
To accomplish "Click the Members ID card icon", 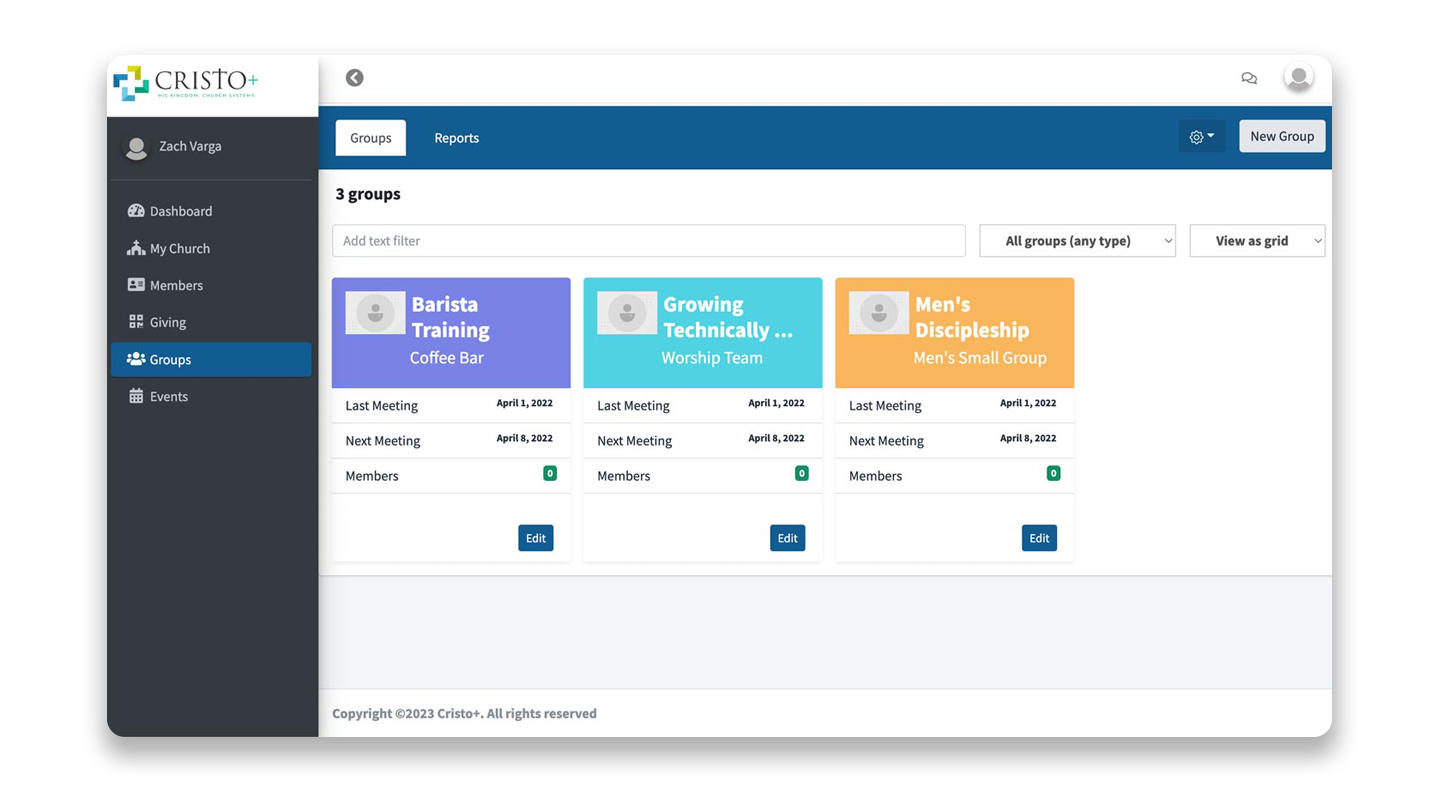I will tap(136, 285).
